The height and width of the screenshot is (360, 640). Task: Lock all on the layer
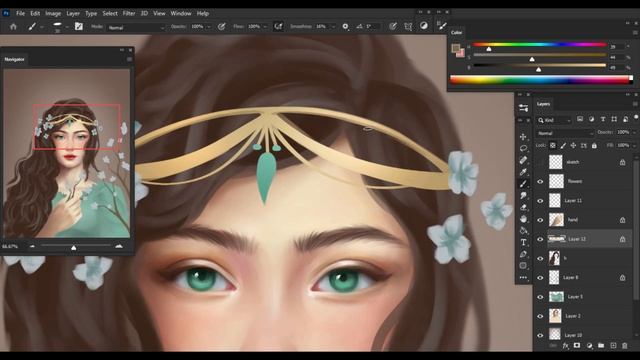tap(594, 145)
